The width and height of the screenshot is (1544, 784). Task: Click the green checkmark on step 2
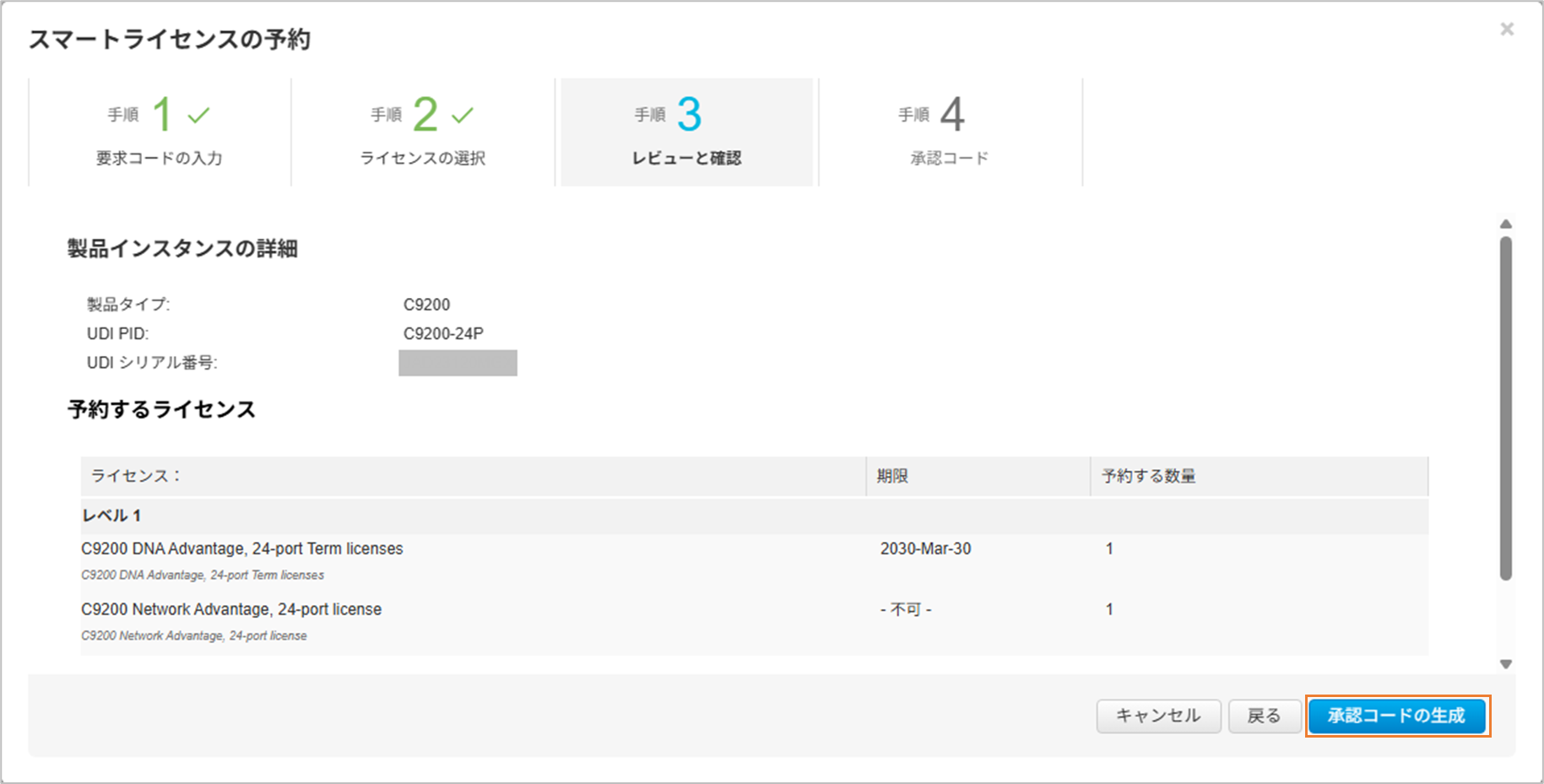coord(462,115)
